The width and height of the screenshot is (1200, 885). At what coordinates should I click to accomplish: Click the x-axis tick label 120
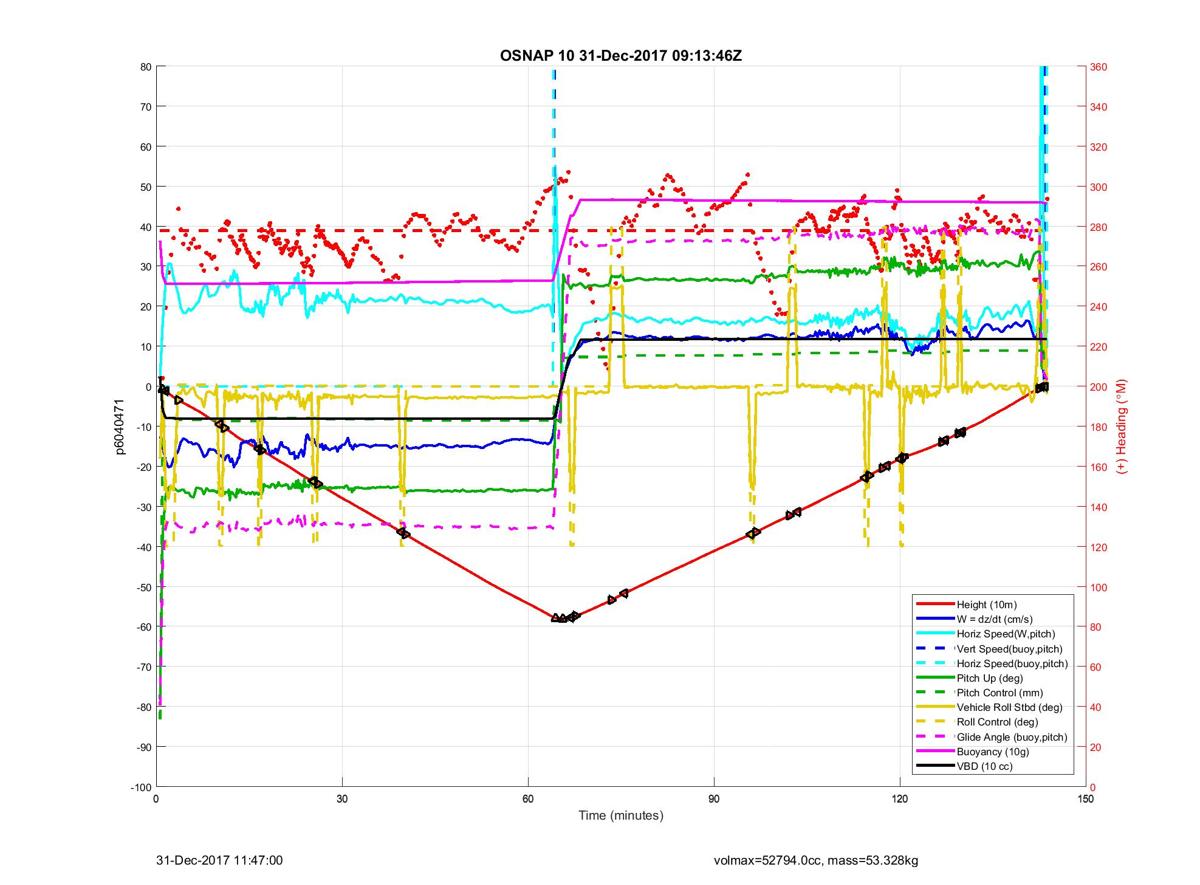(x=900, y=799)
